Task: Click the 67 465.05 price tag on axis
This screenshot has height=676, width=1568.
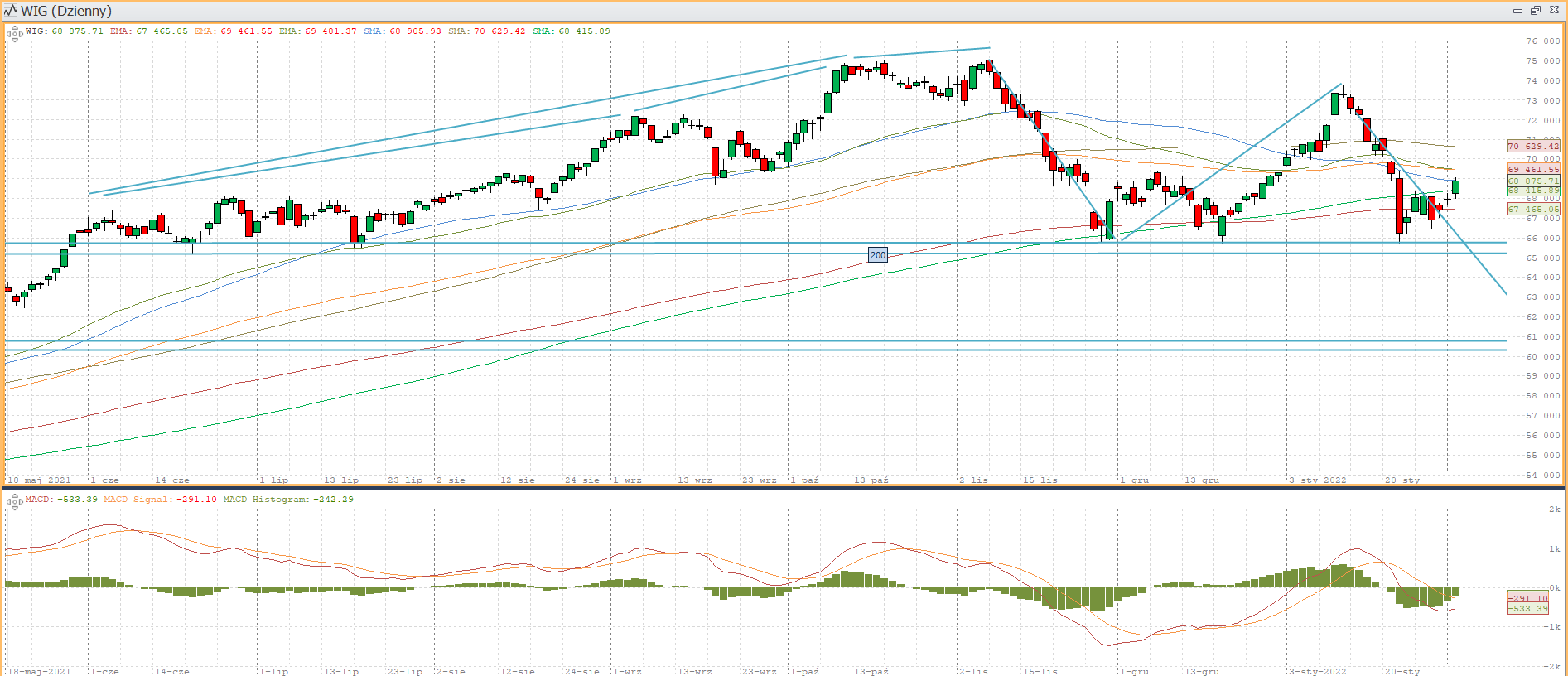Action: click(1532, 210)
